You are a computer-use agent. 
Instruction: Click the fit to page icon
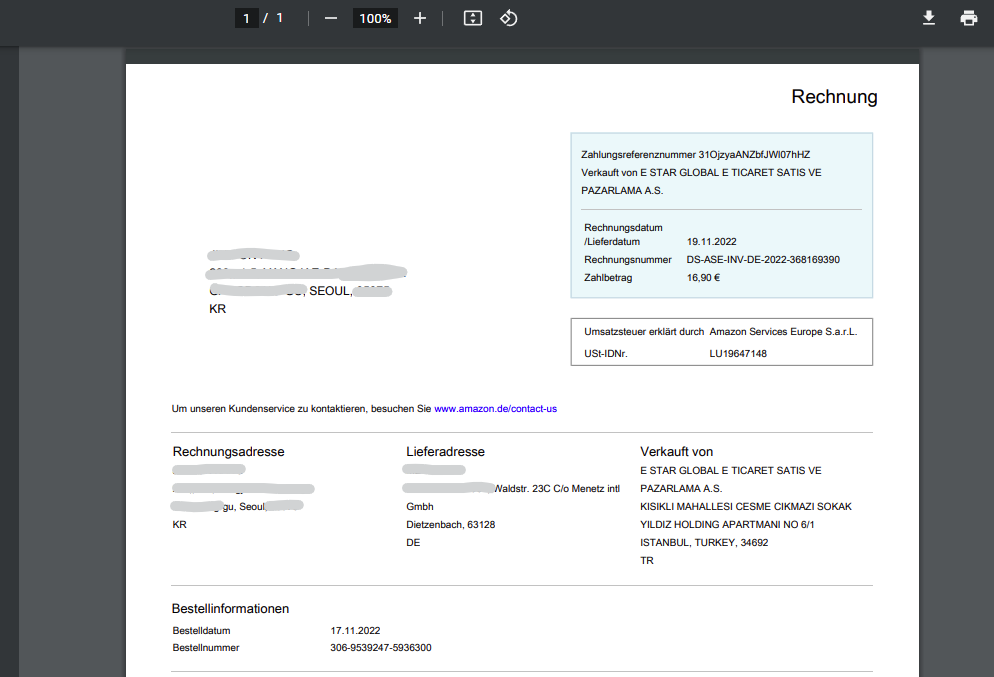[473, 18]
